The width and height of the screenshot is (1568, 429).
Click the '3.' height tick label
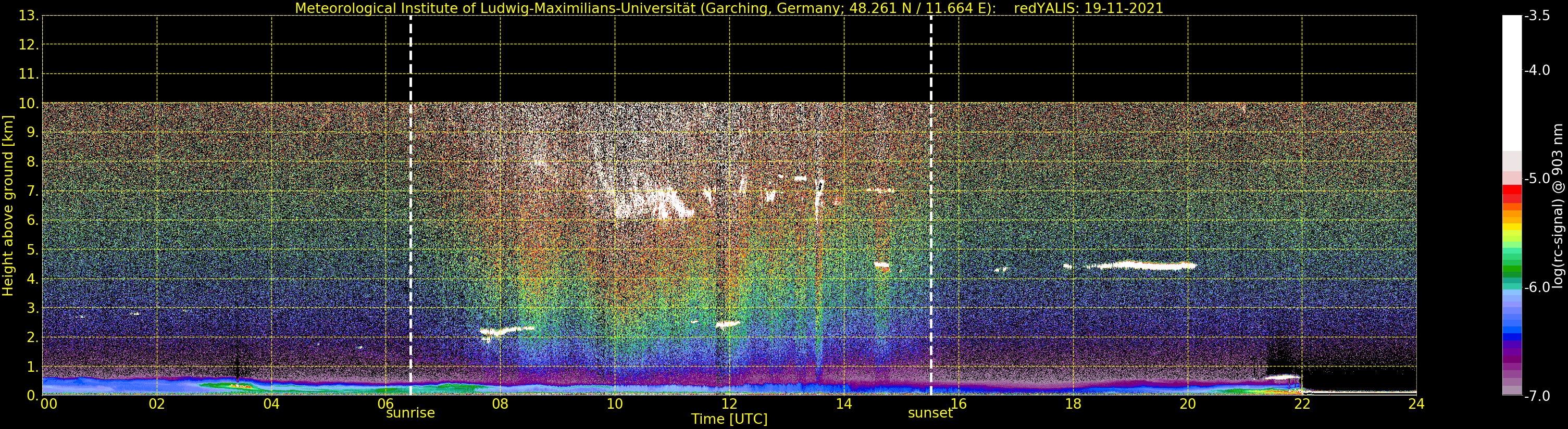coord(33,308)
